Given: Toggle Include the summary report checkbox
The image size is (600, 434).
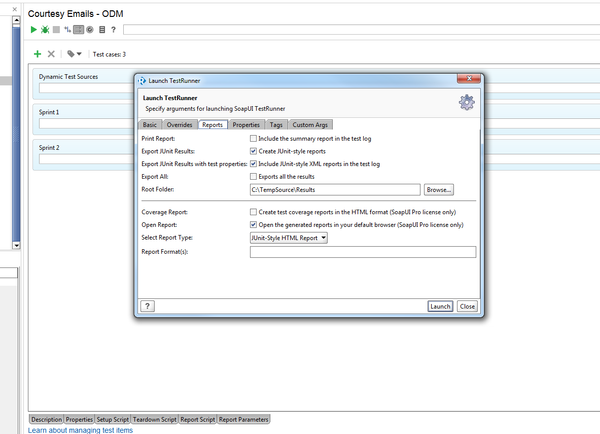Looking at the screenshot, I should coord(253,139).
